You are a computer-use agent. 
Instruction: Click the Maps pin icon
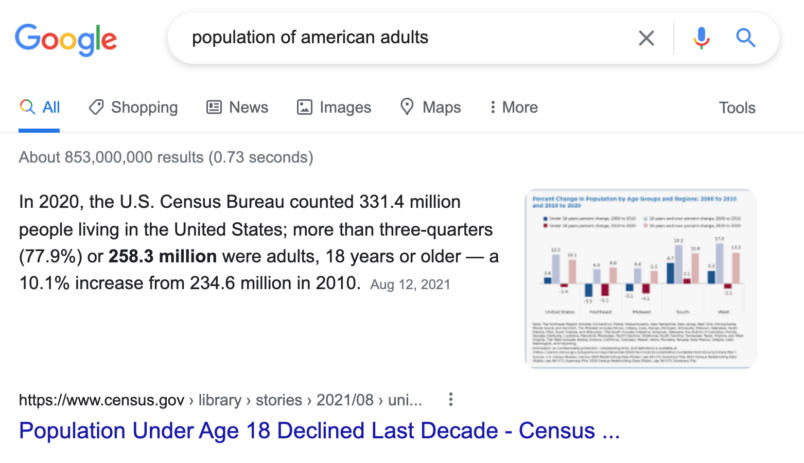[407, 107]
